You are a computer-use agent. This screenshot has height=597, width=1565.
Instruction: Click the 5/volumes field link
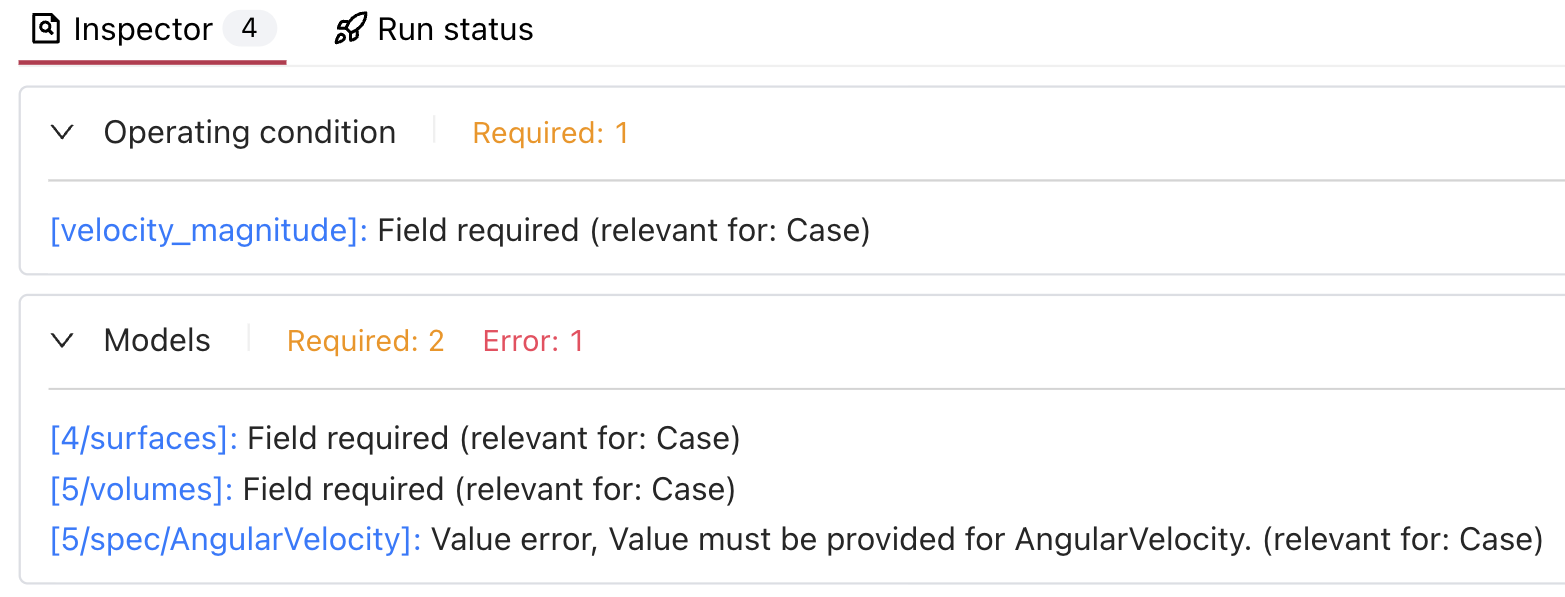pyautogui.click(x=139, y=489)
